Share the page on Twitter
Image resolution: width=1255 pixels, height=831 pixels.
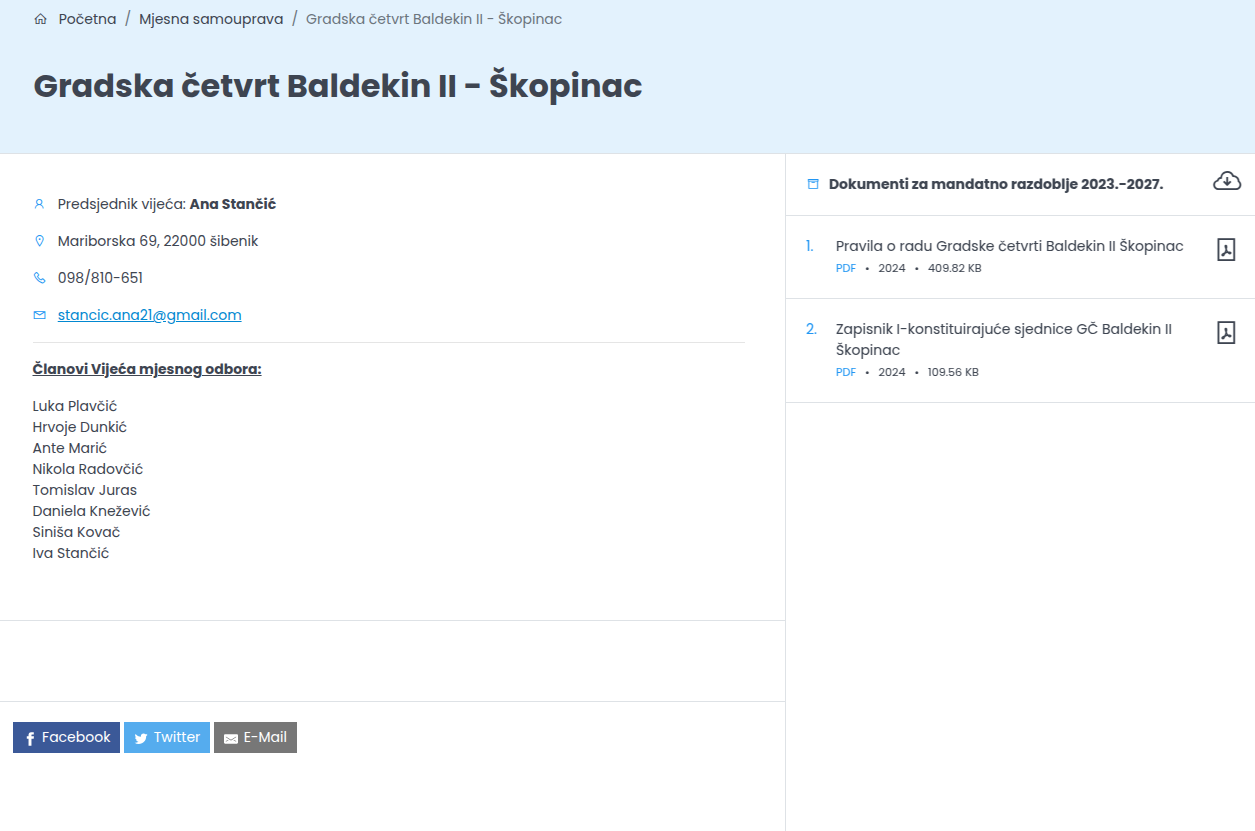[167, 737]
